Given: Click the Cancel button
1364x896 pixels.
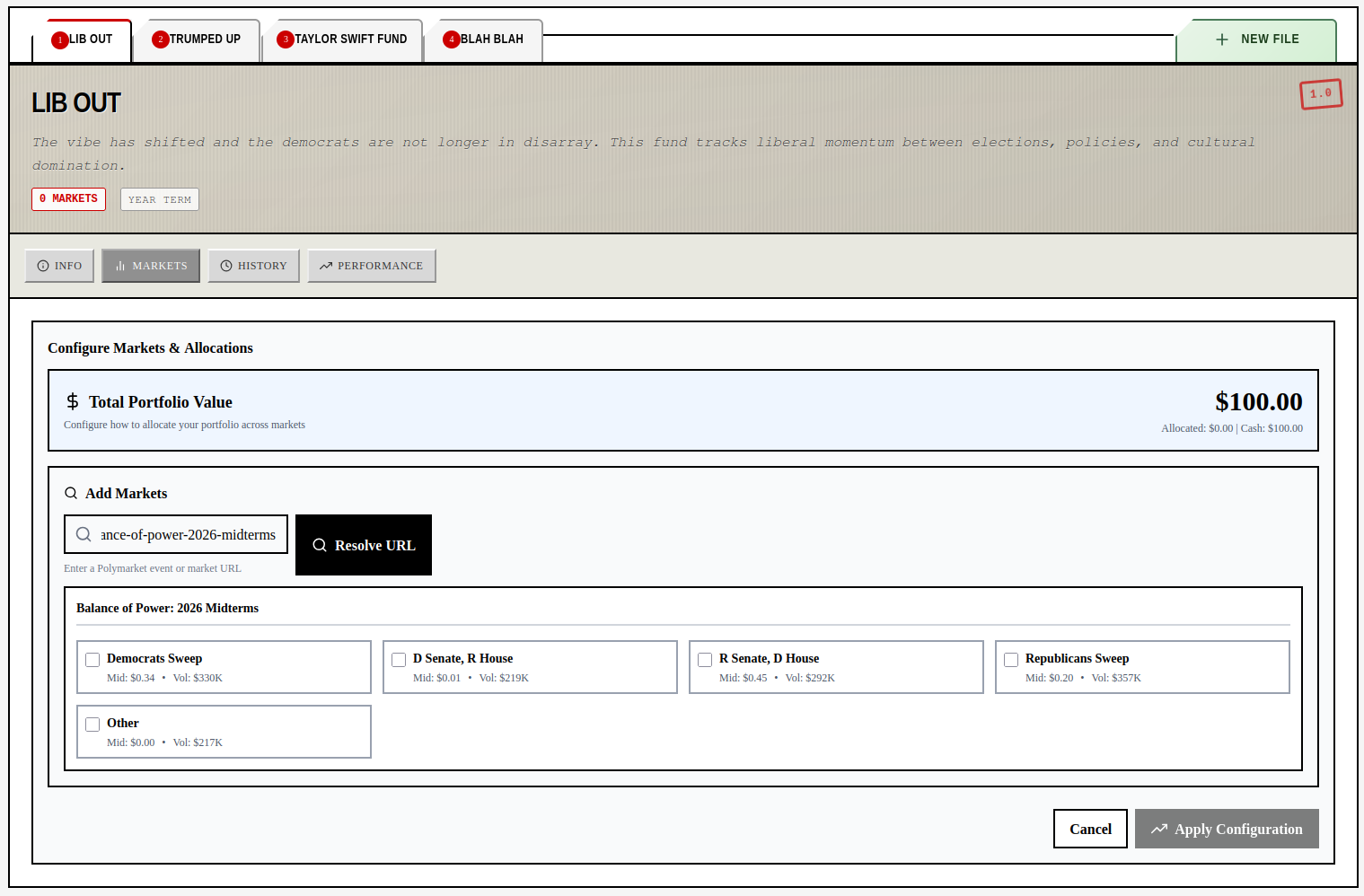Looking at the screenshot, I should [1090, 828].
